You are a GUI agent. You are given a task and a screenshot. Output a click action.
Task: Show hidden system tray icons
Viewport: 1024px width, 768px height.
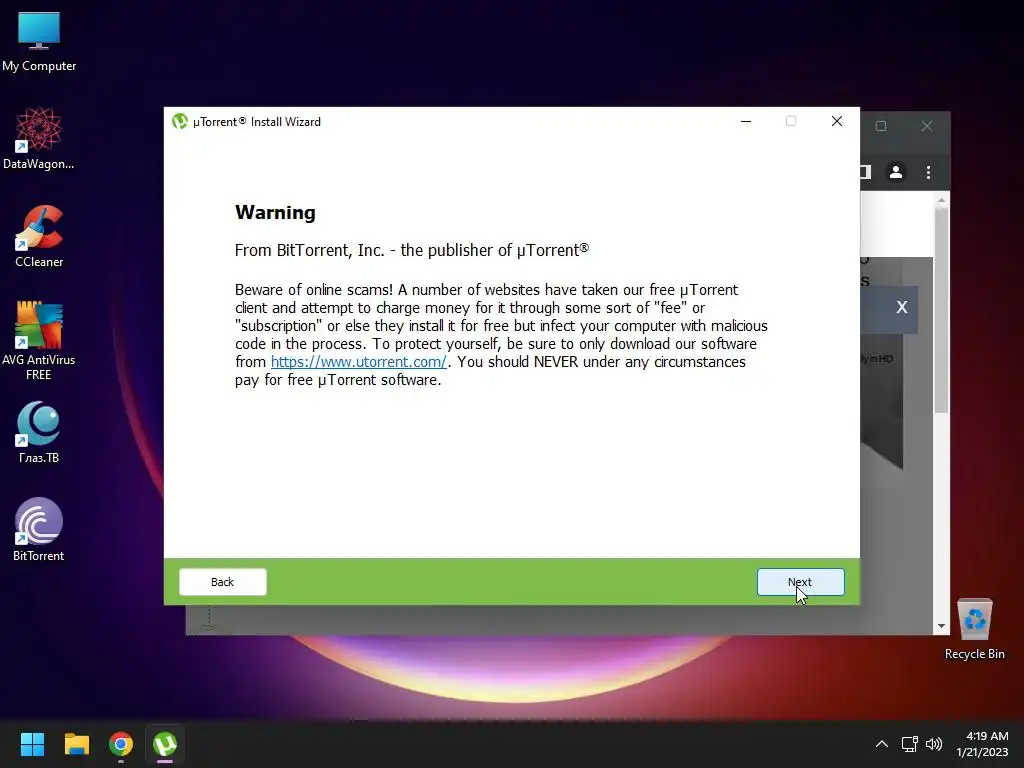(882, 744)
